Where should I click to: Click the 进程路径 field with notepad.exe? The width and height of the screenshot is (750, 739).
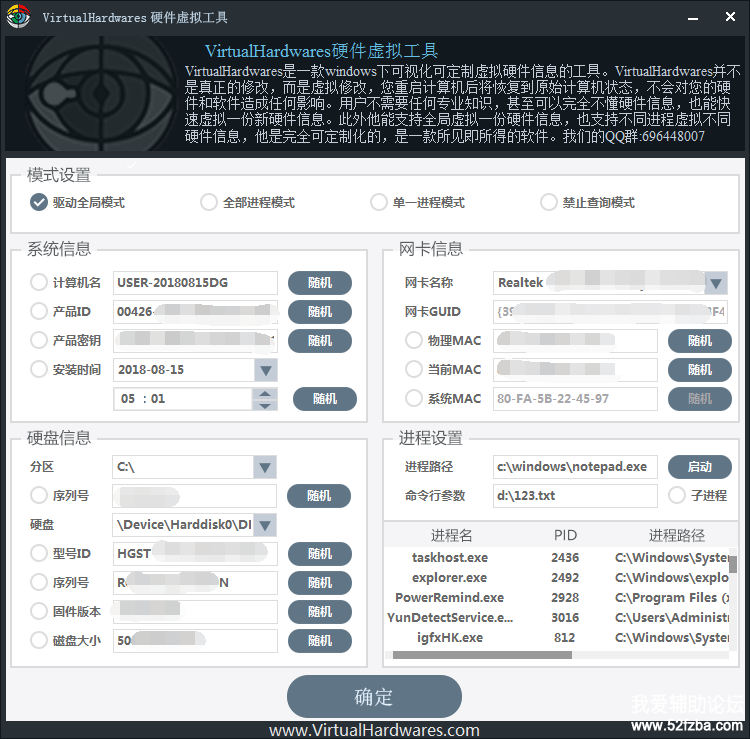pos(575,467)
